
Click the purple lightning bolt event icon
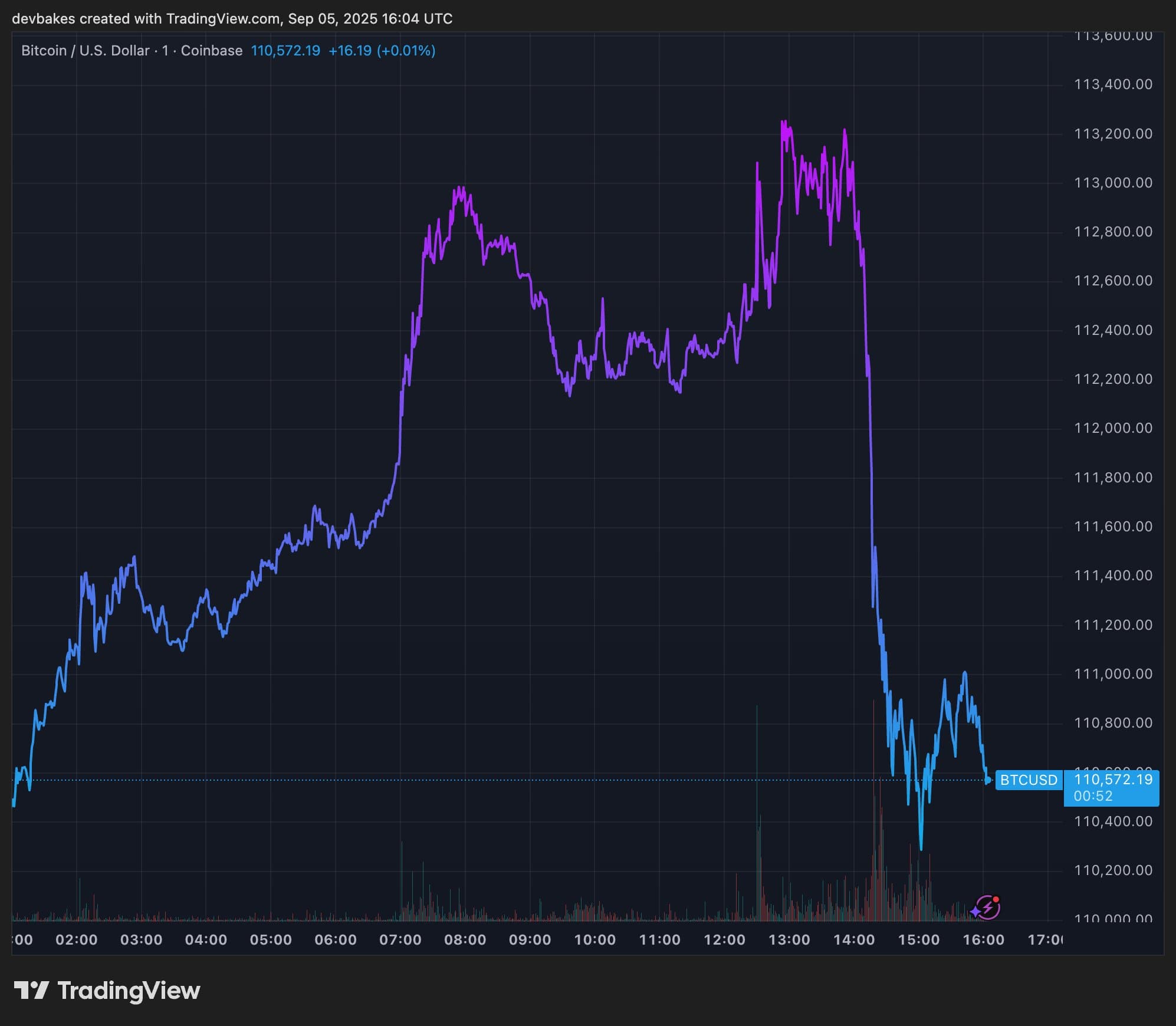tap(987, 908)
